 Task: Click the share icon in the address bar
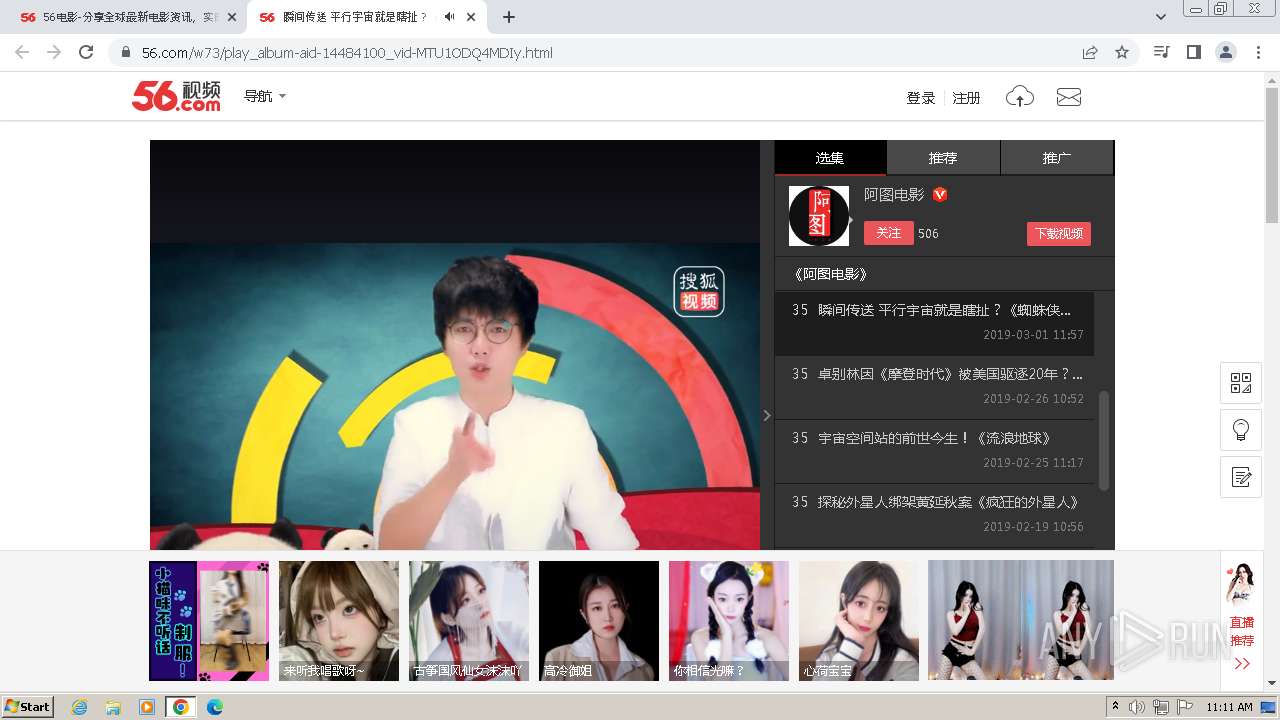[x=1090, y=52]
